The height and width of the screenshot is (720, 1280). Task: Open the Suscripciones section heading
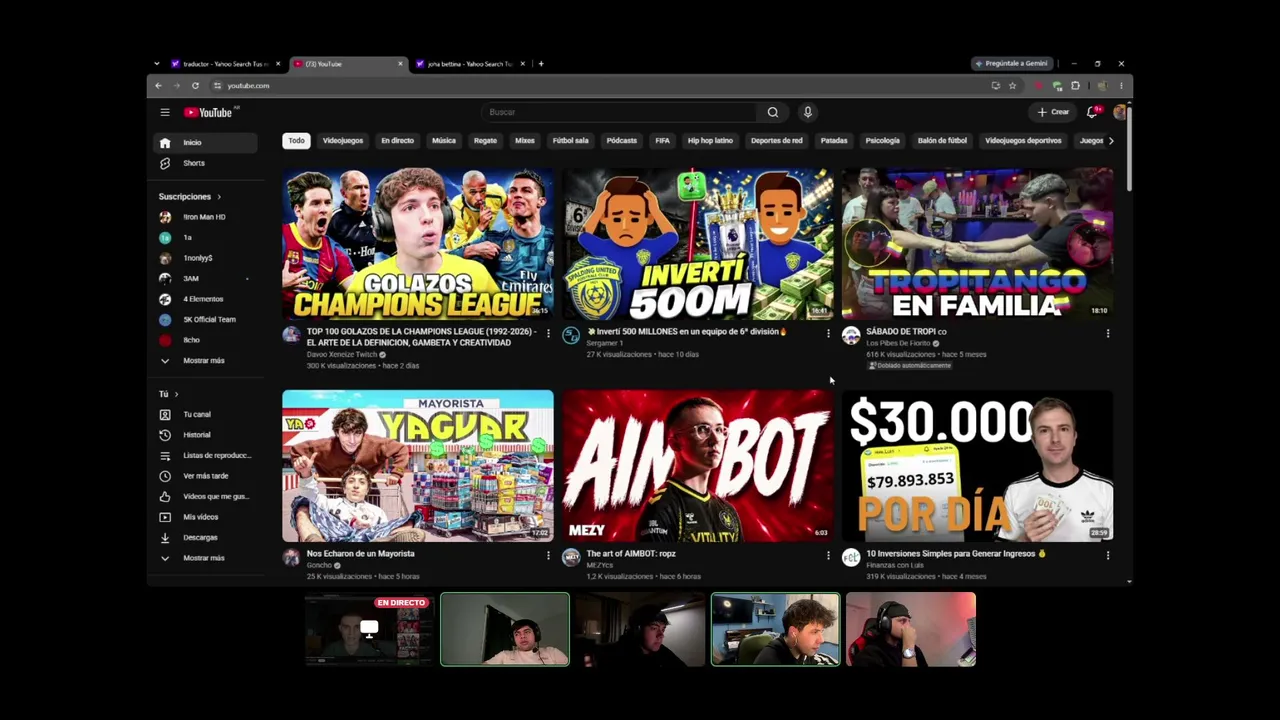190,197
